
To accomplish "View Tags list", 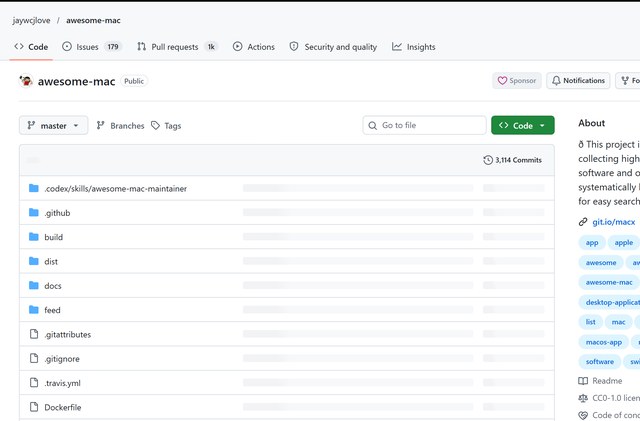I will click(166, 126).
